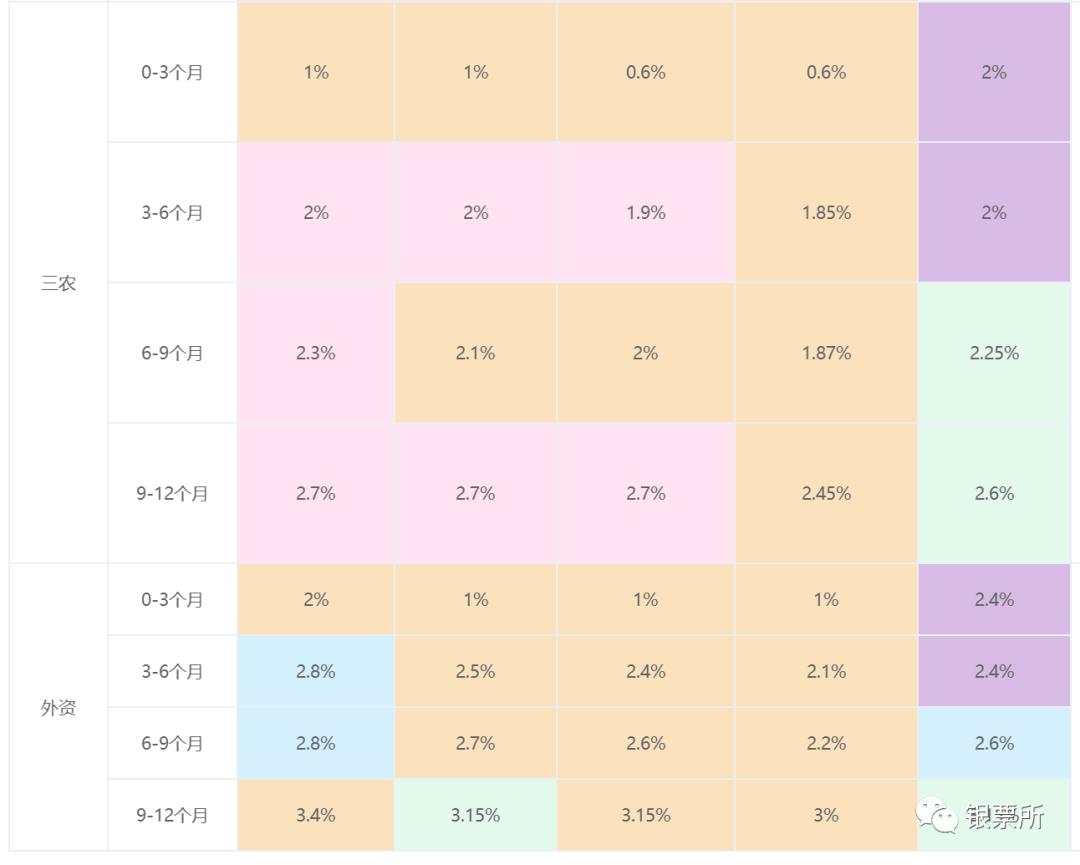This screenshot has width=1080, height=865.
Task: Click the 三农 6-9个月 row label
Action: coord(172,353)
